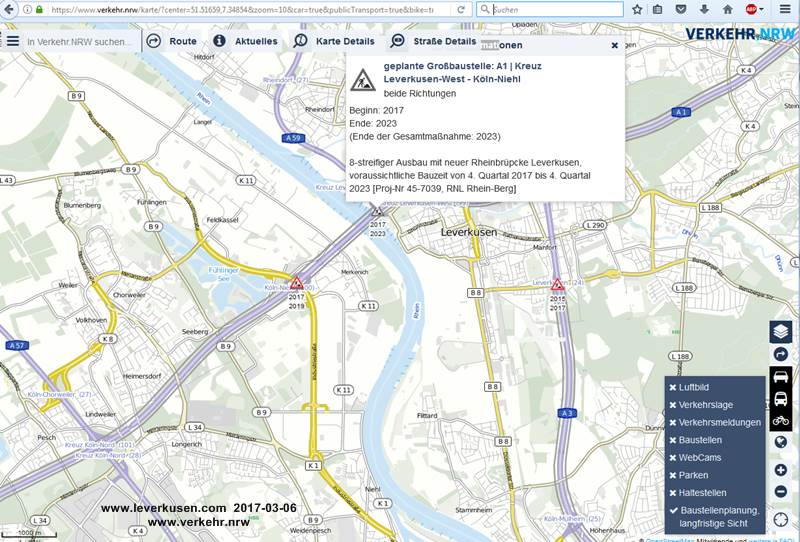The image size is (800, 542).
Task: Click the OpenStreetMap attribution link
Action: tap(670, 539)
